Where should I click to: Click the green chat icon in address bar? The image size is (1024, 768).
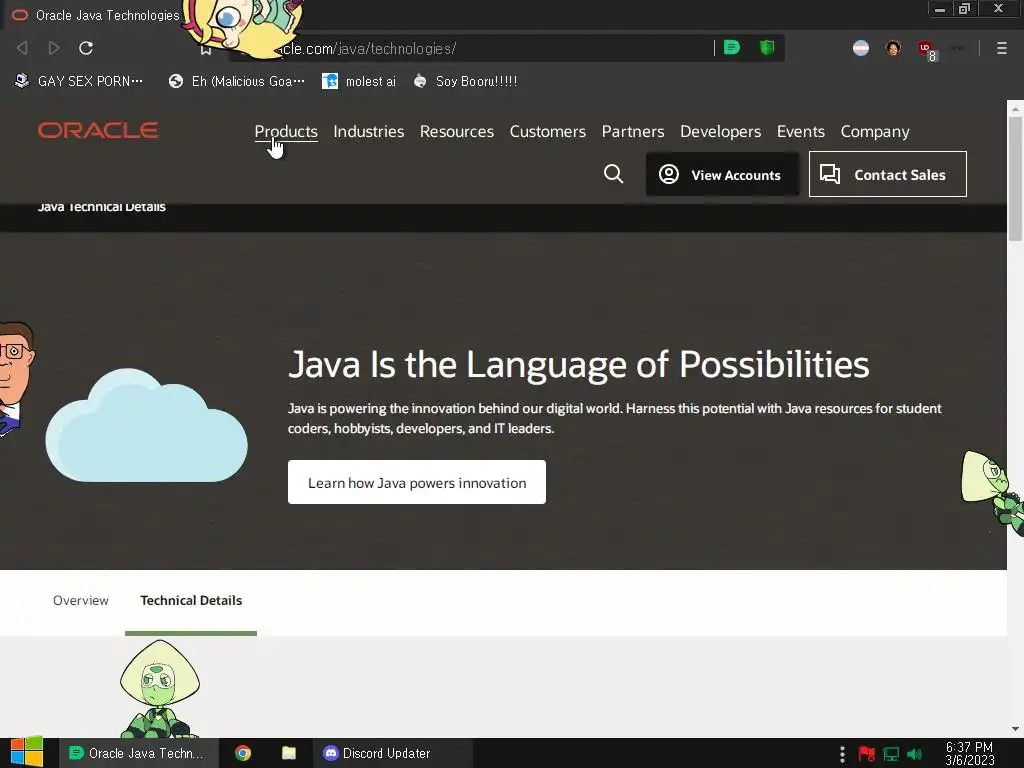coord(732,47)
